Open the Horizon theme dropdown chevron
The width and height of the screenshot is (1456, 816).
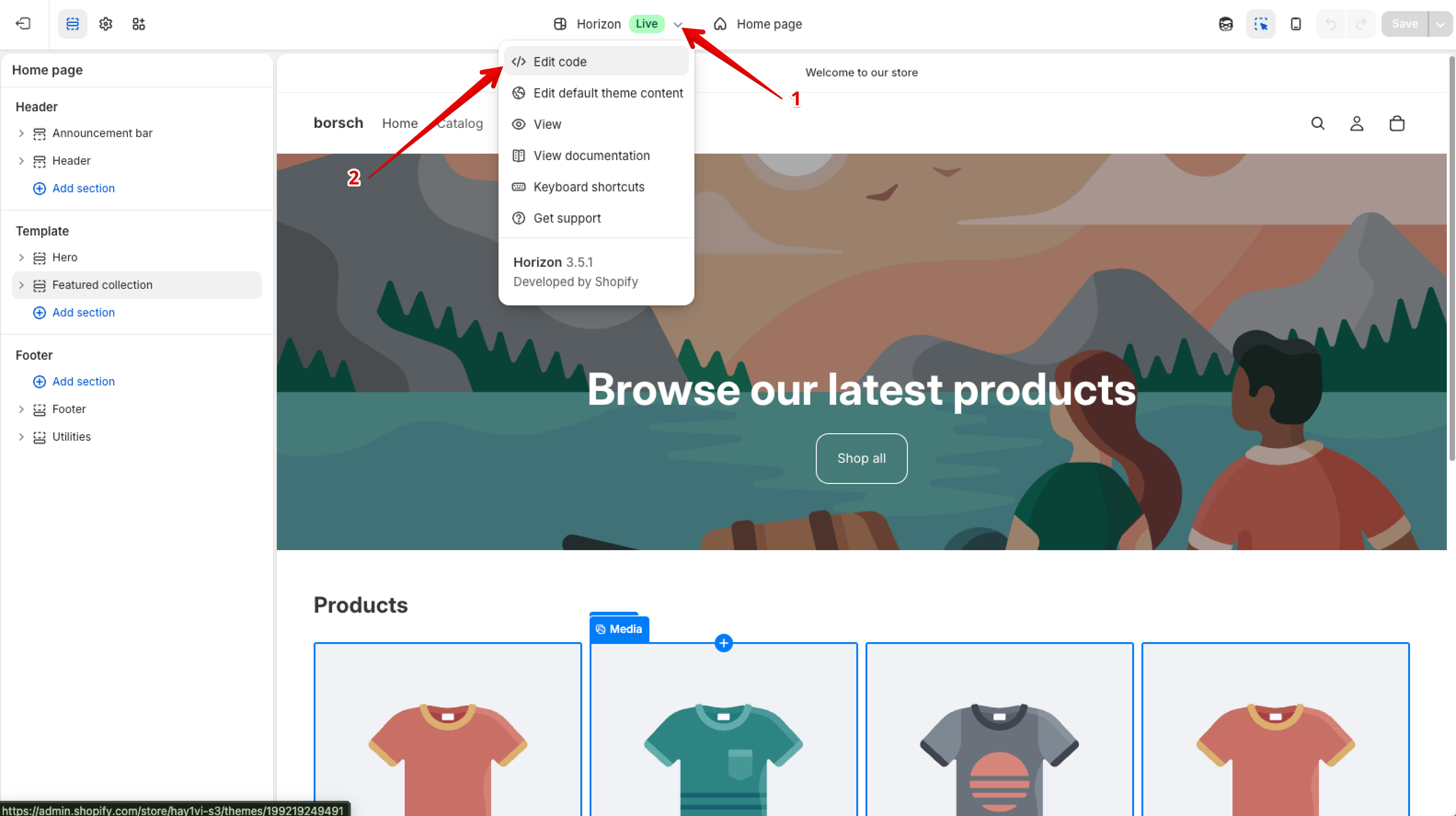click(678, 24)
